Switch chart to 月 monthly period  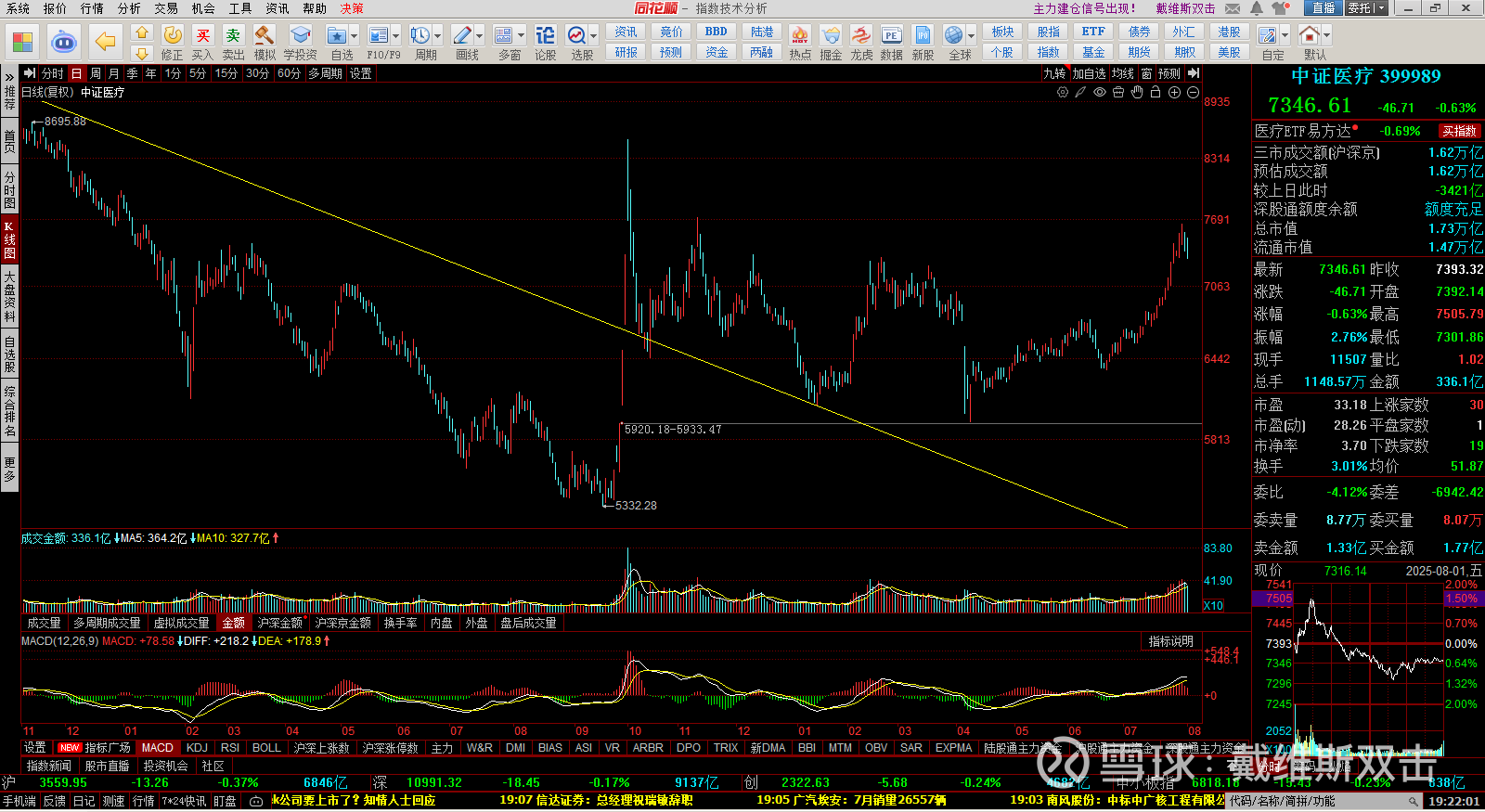[x=114, y=73]
